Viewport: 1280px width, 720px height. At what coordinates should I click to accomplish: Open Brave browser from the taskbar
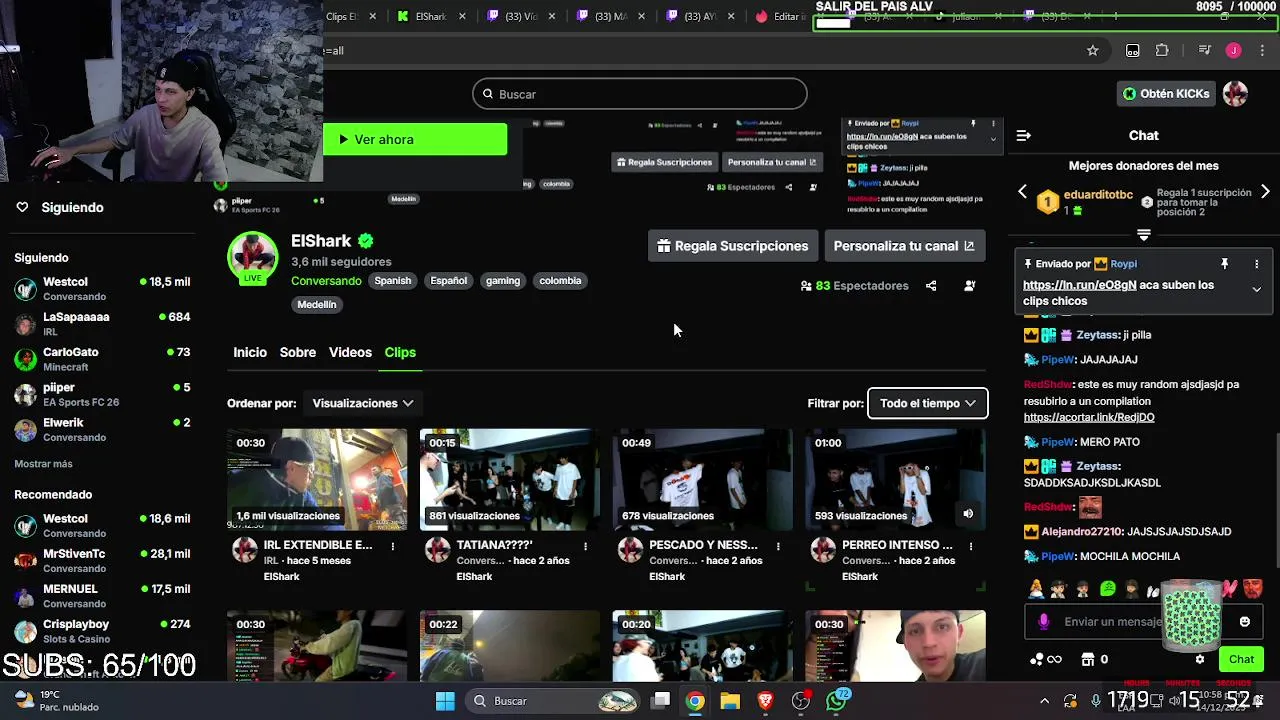click(x=765, y=701)
